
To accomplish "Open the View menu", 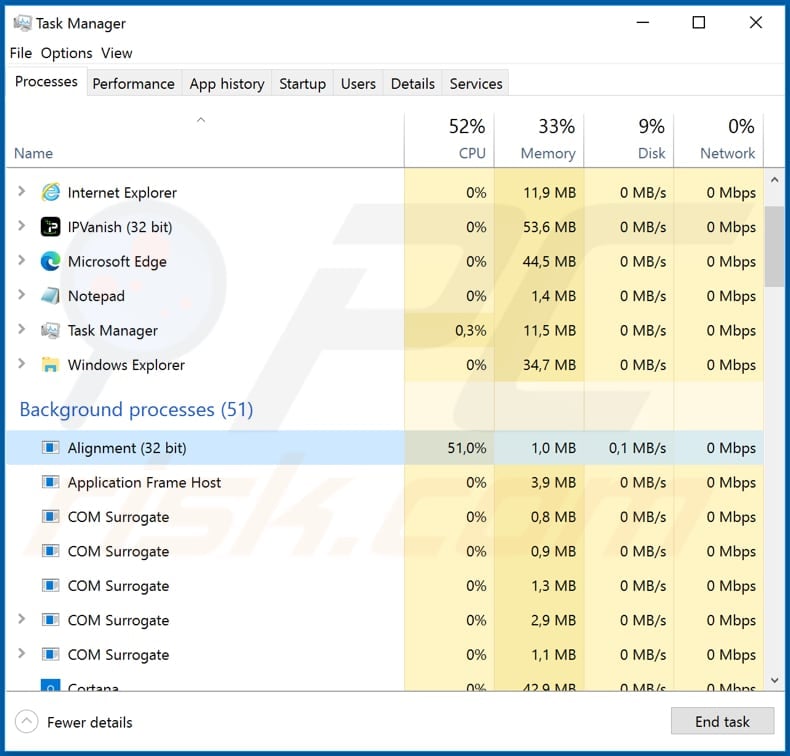I will tap(116, 53).
